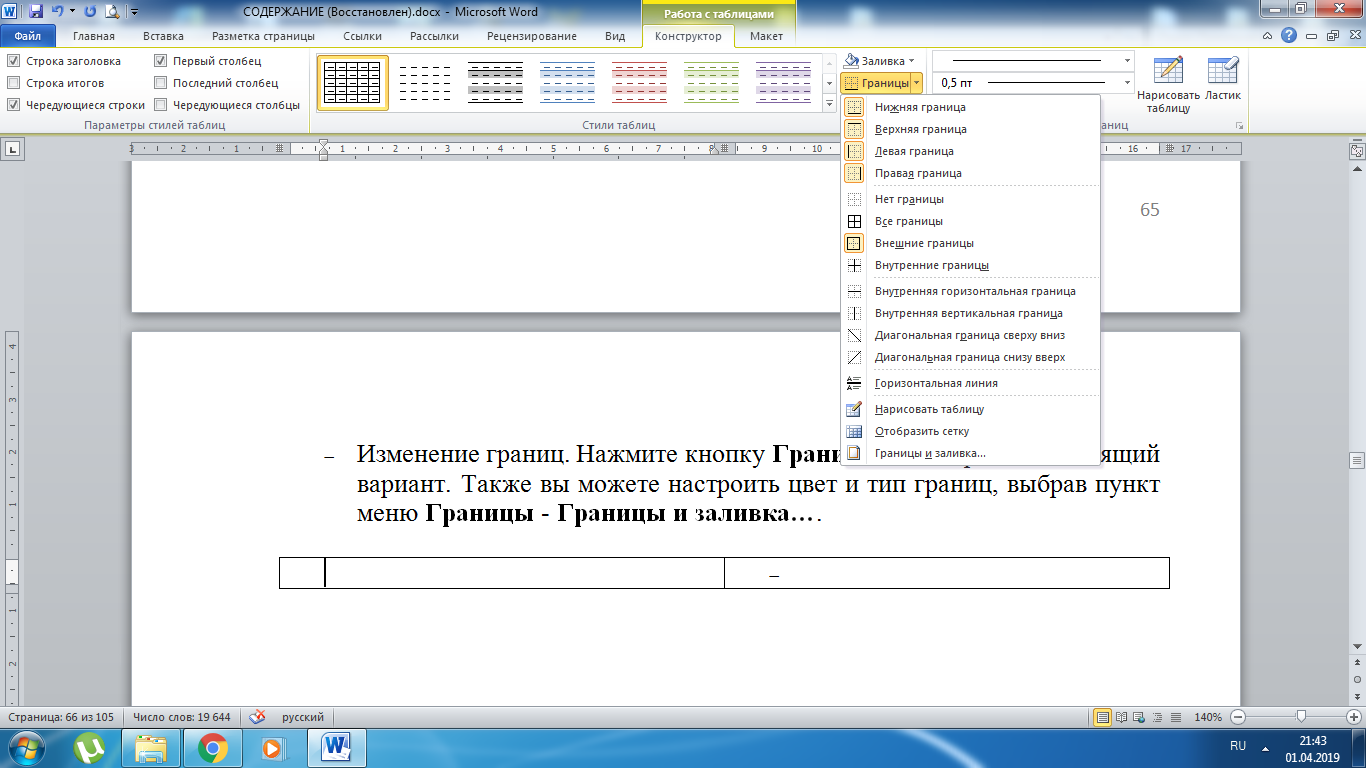Open the border dialog launcher corner
This screenshot has height=768, width=1366.
coord(1240,126)
